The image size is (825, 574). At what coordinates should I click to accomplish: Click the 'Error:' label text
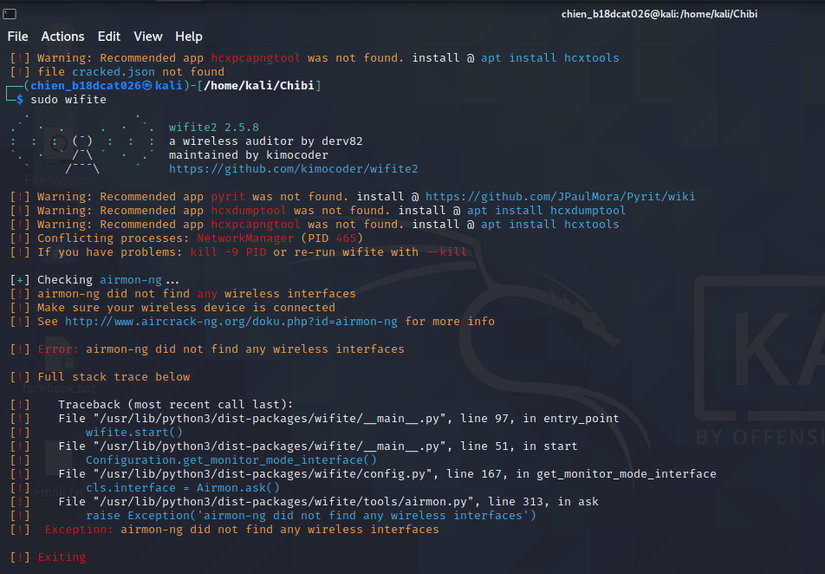tap(58, 349)
